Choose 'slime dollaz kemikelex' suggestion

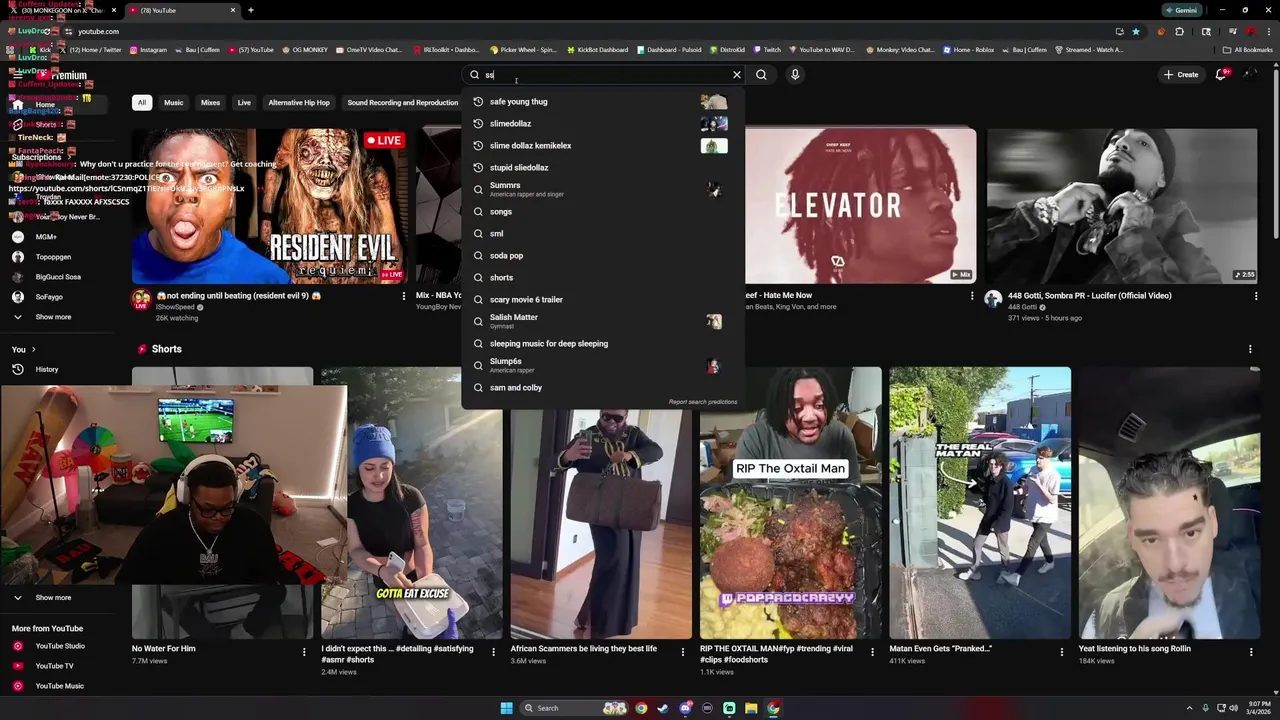[x=601, y=145]
